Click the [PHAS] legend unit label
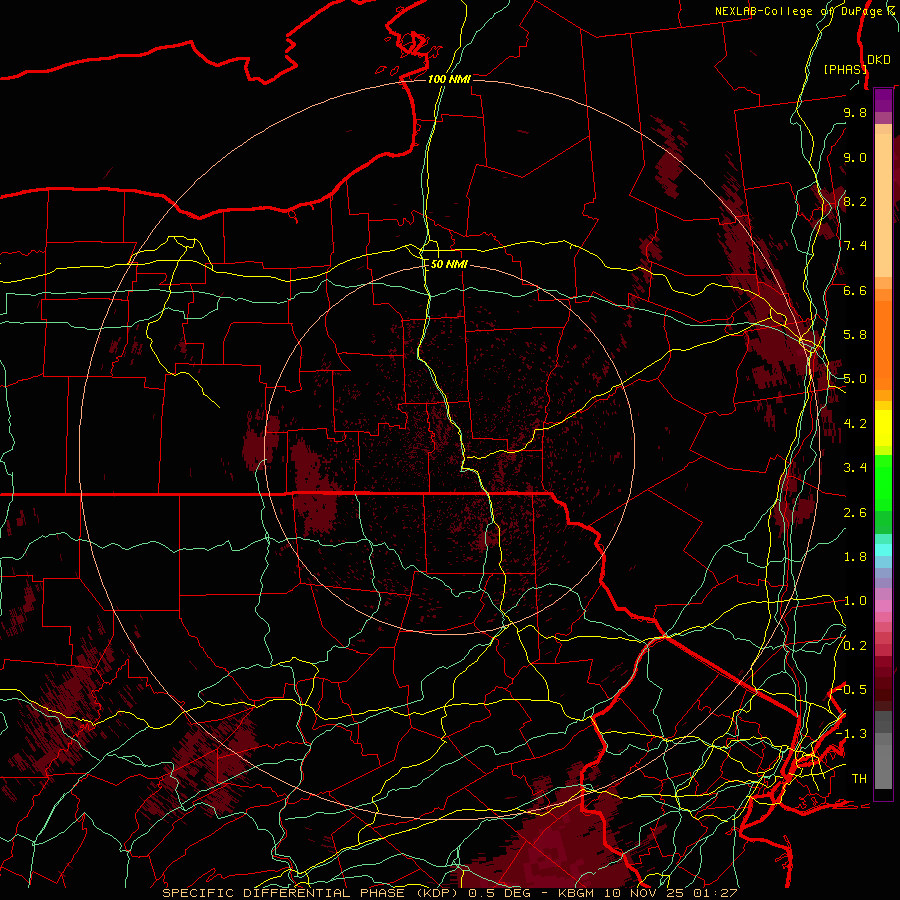This screenshot has width=900, height=900. pos(845,69)
